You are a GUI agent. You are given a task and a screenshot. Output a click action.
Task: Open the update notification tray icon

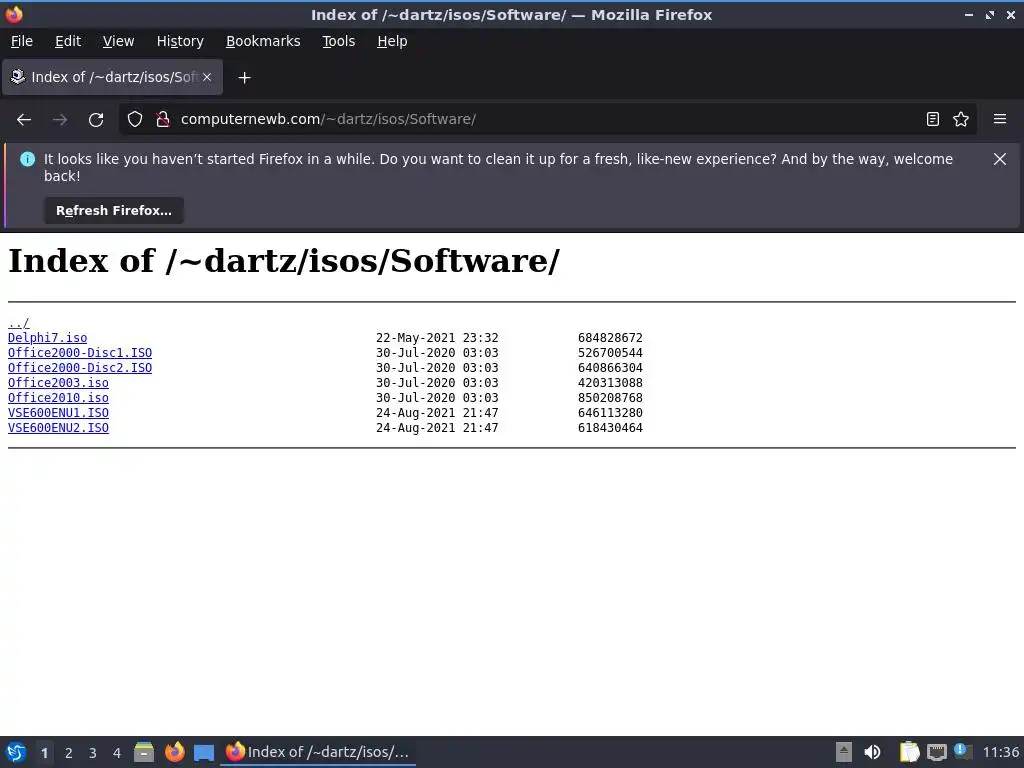[x=963, y=751]
